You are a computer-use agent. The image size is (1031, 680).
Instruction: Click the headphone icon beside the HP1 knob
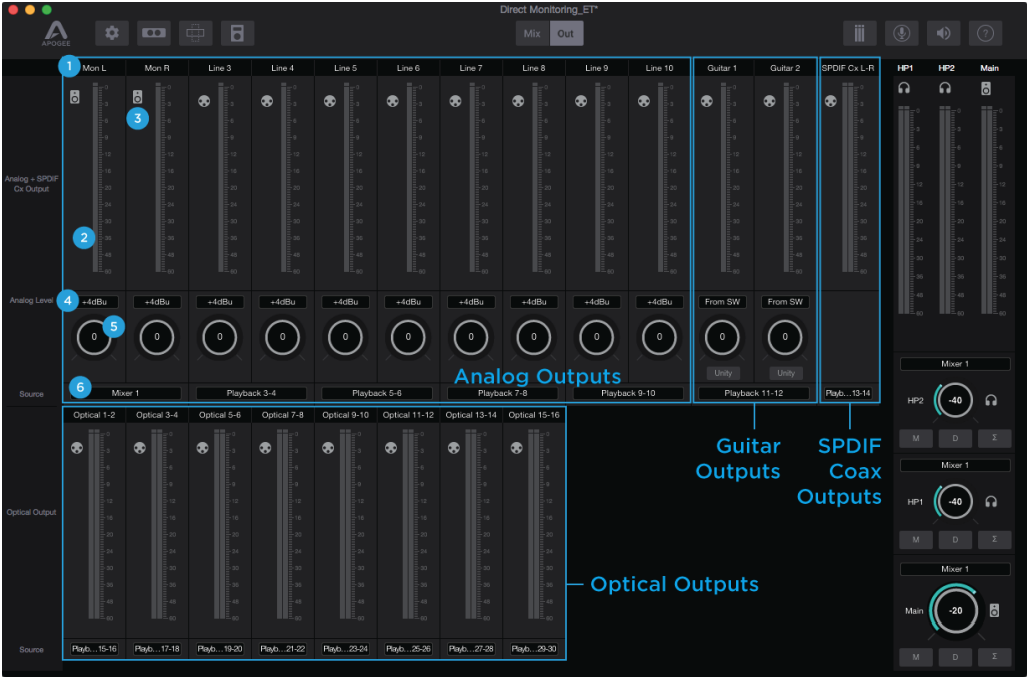(x=989, y=501)
